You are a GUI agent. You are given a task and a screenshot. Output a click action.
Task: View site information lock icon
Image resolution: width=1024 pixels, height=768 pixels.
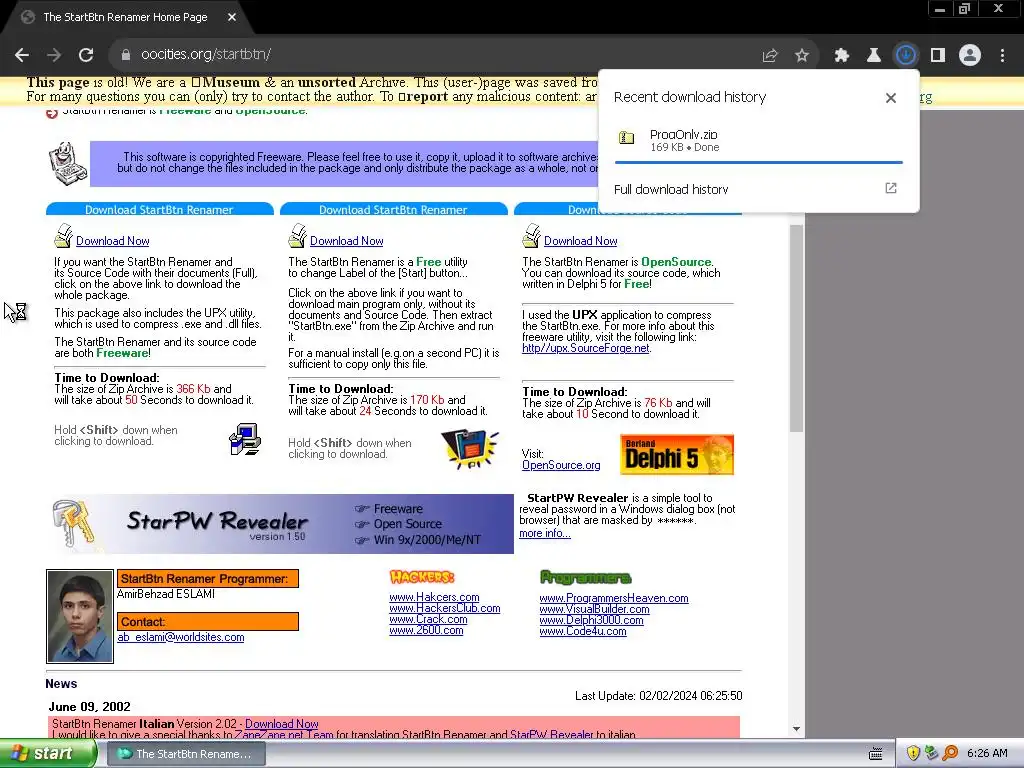pos(126,55)
